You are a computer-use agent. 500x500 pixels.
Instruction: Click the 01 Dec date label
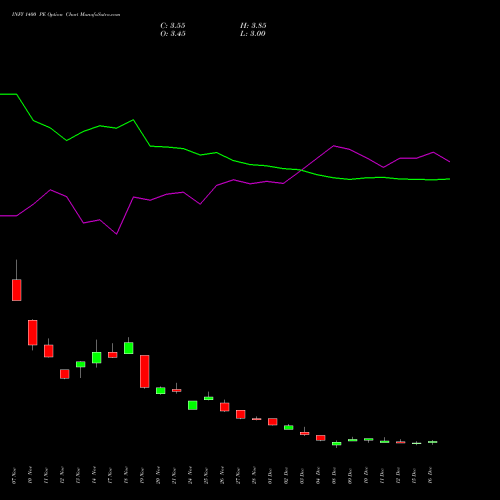[270, 476]
